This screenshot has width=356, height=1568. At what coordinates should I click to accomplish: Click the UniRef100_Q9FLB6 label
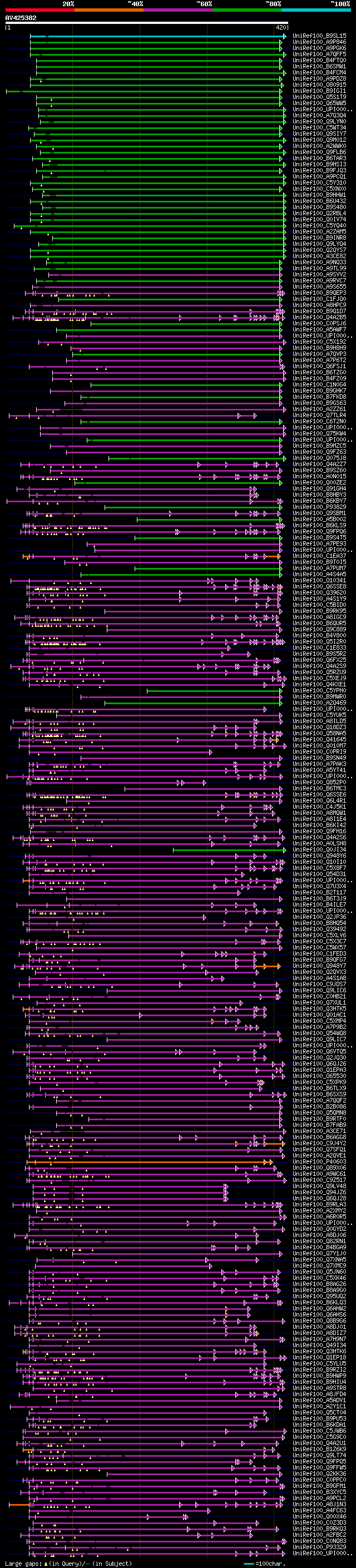[x=319, y=152]
